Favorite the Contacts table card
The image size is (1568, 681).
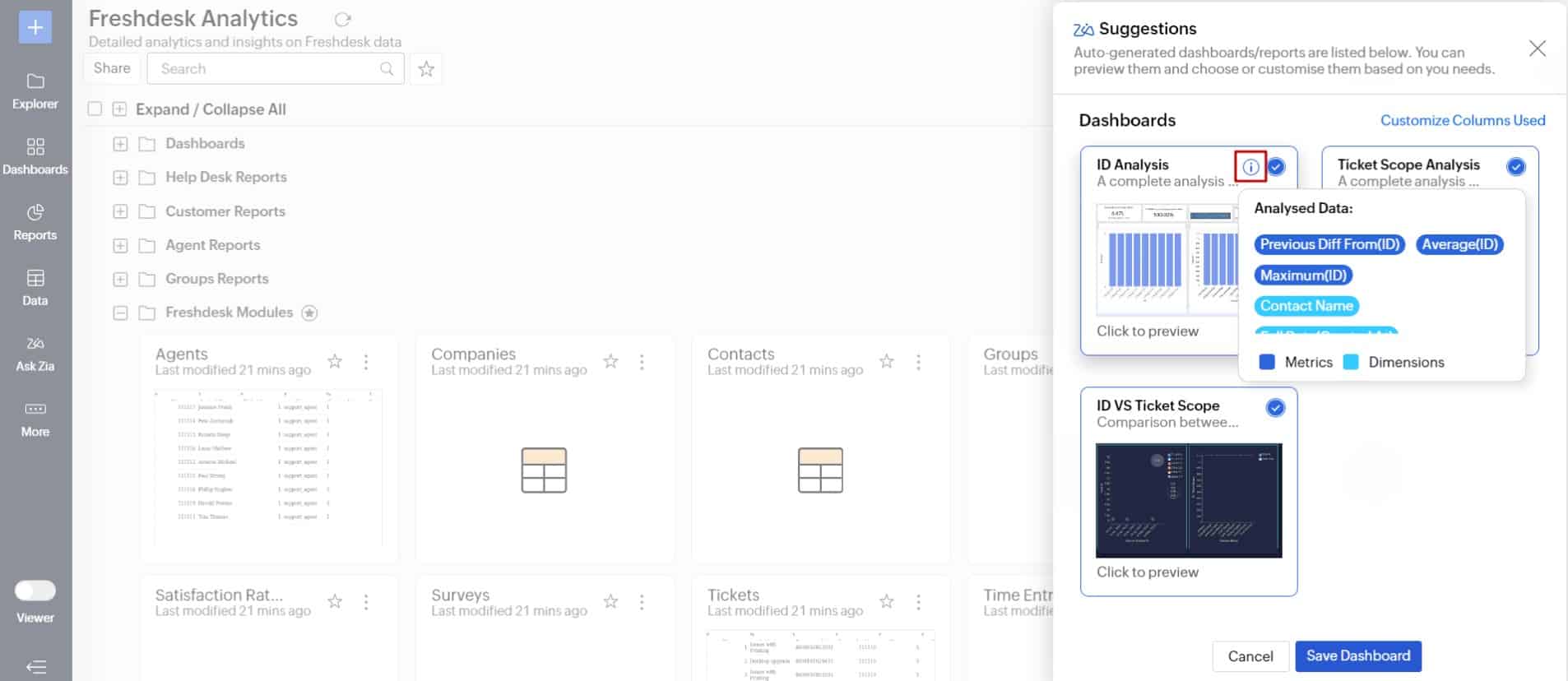(x=886, y=361)
